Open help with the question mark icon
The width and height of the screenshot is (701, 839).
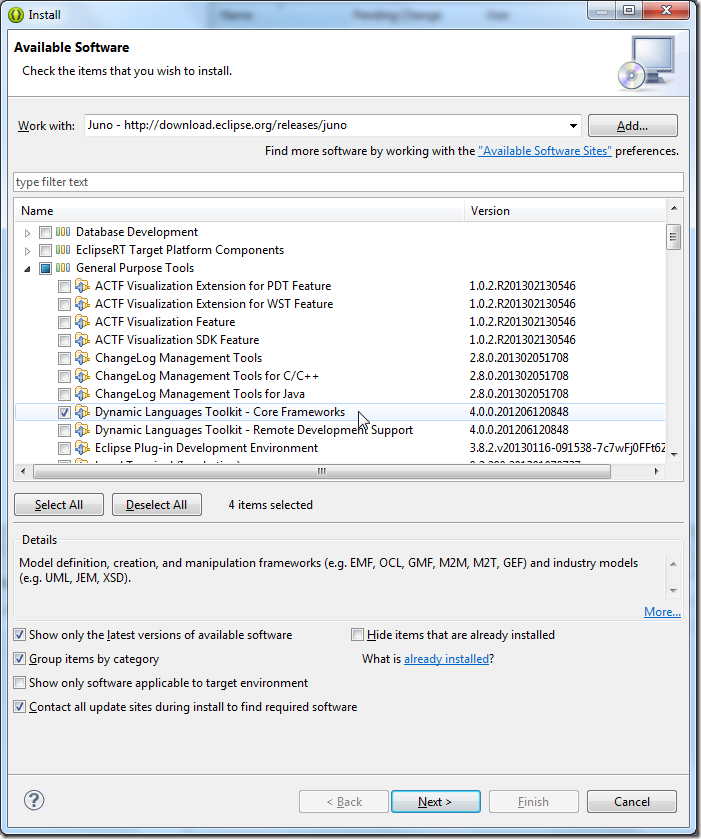point(34,800)
